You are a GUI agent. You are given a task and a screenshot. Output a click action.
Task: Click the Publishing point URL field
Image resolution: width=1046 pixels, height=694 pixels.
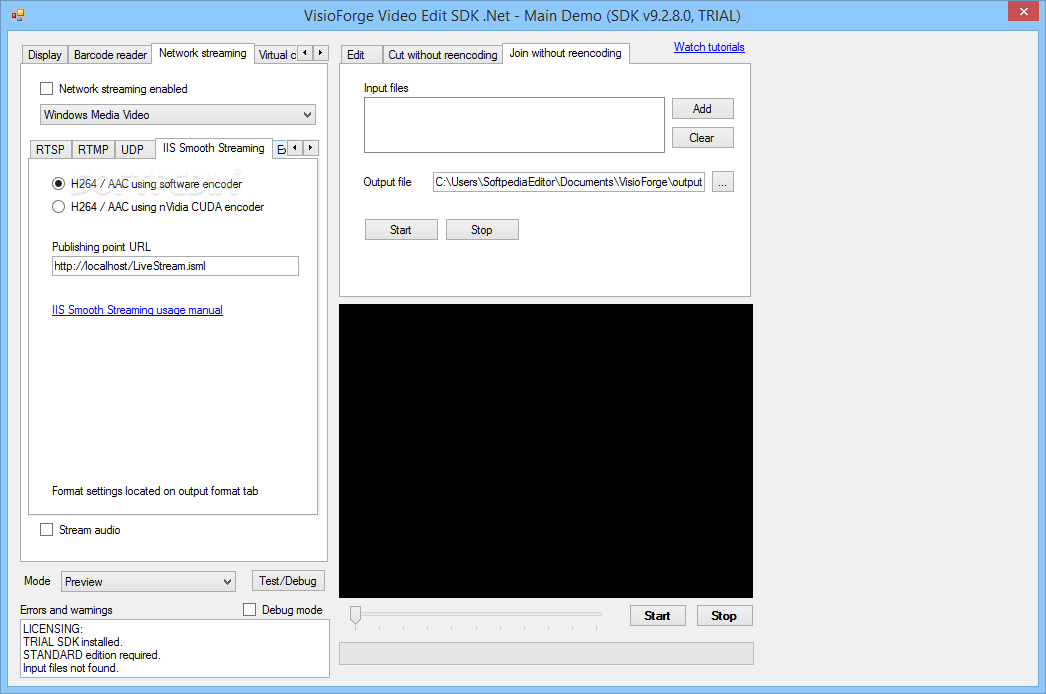coord(175,266)
